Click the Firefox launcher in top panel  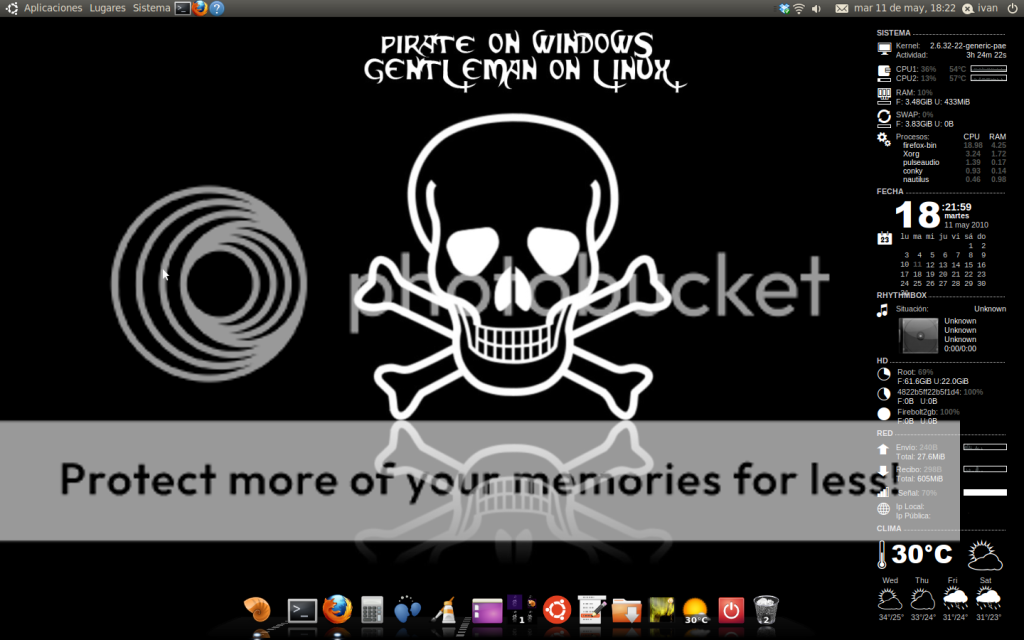point(200,8)
